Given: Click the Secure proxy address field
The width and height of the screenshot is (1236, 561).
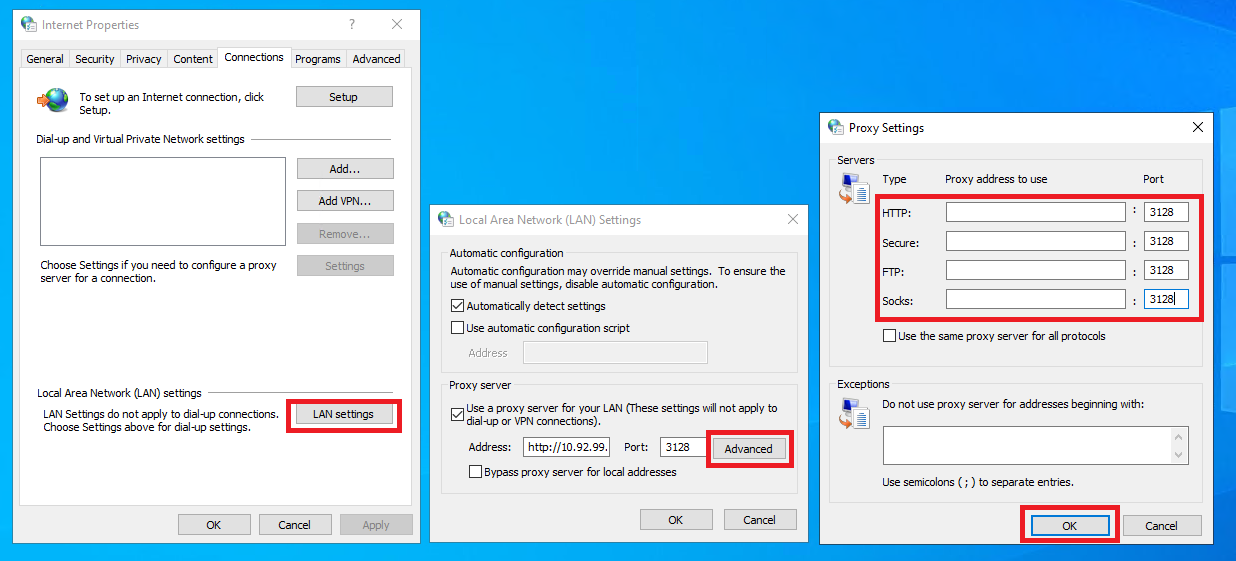Looking at the screenshot, I should (1036, 241).
